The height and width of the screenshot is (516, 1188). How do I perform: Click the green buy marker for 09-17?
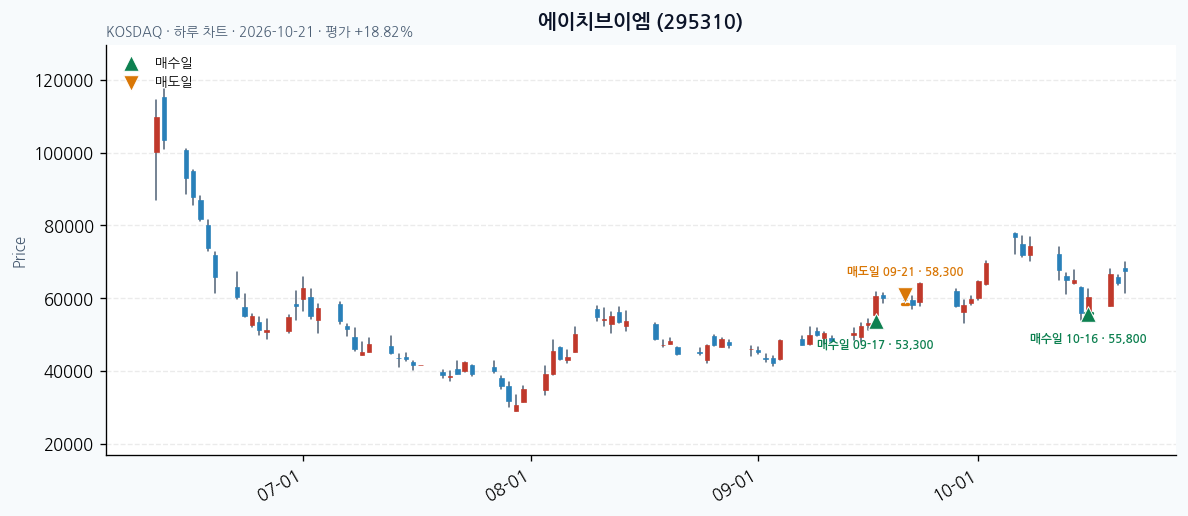tap(876, 322)
